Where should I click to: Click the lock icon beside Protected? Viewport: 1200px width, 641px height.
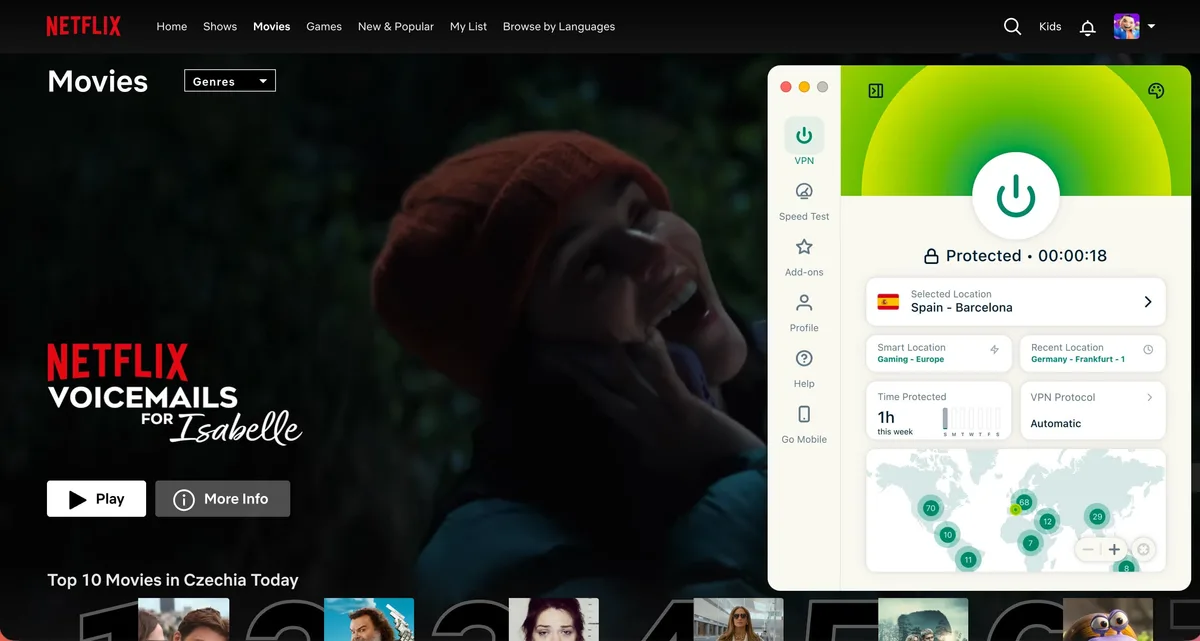(931, 256)
